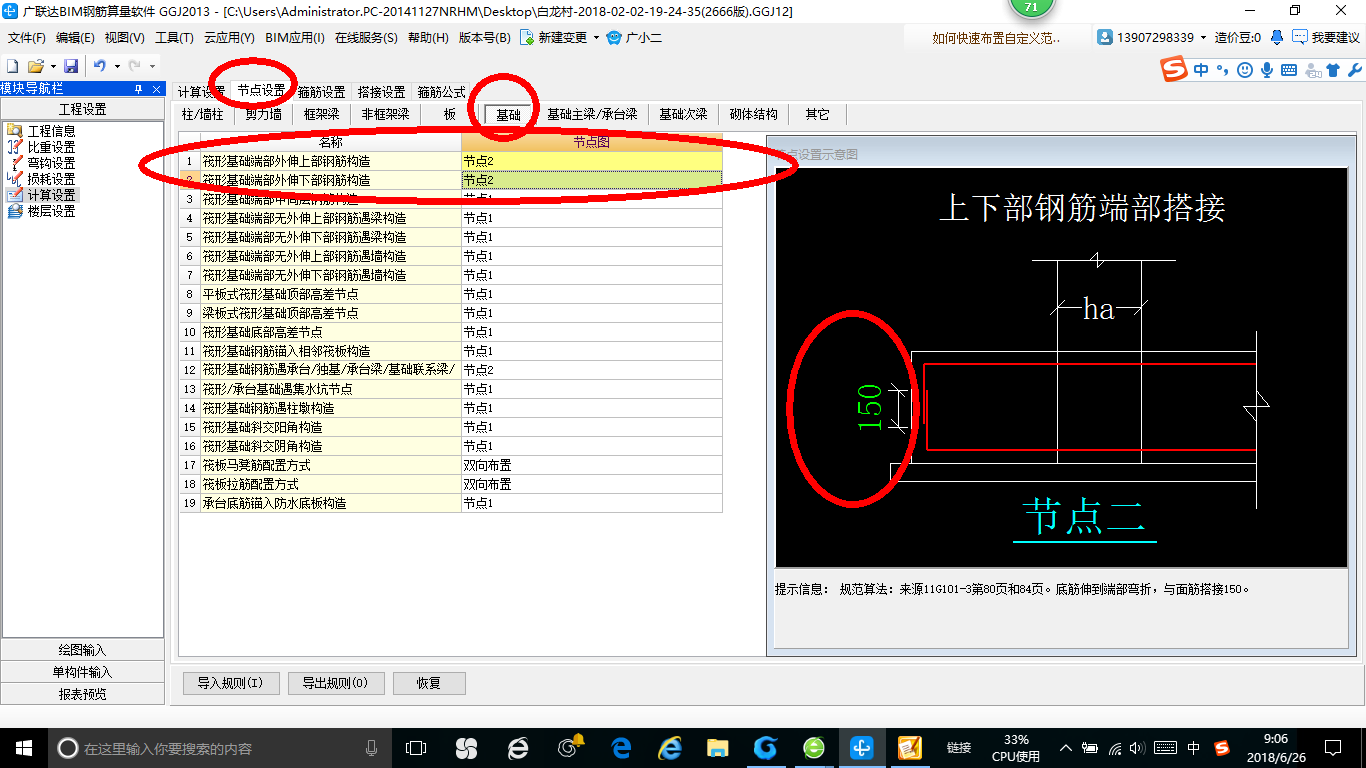Open the 新建变更 dropdown arrow
Viewport: 1366px width, 768px height.
596,38
